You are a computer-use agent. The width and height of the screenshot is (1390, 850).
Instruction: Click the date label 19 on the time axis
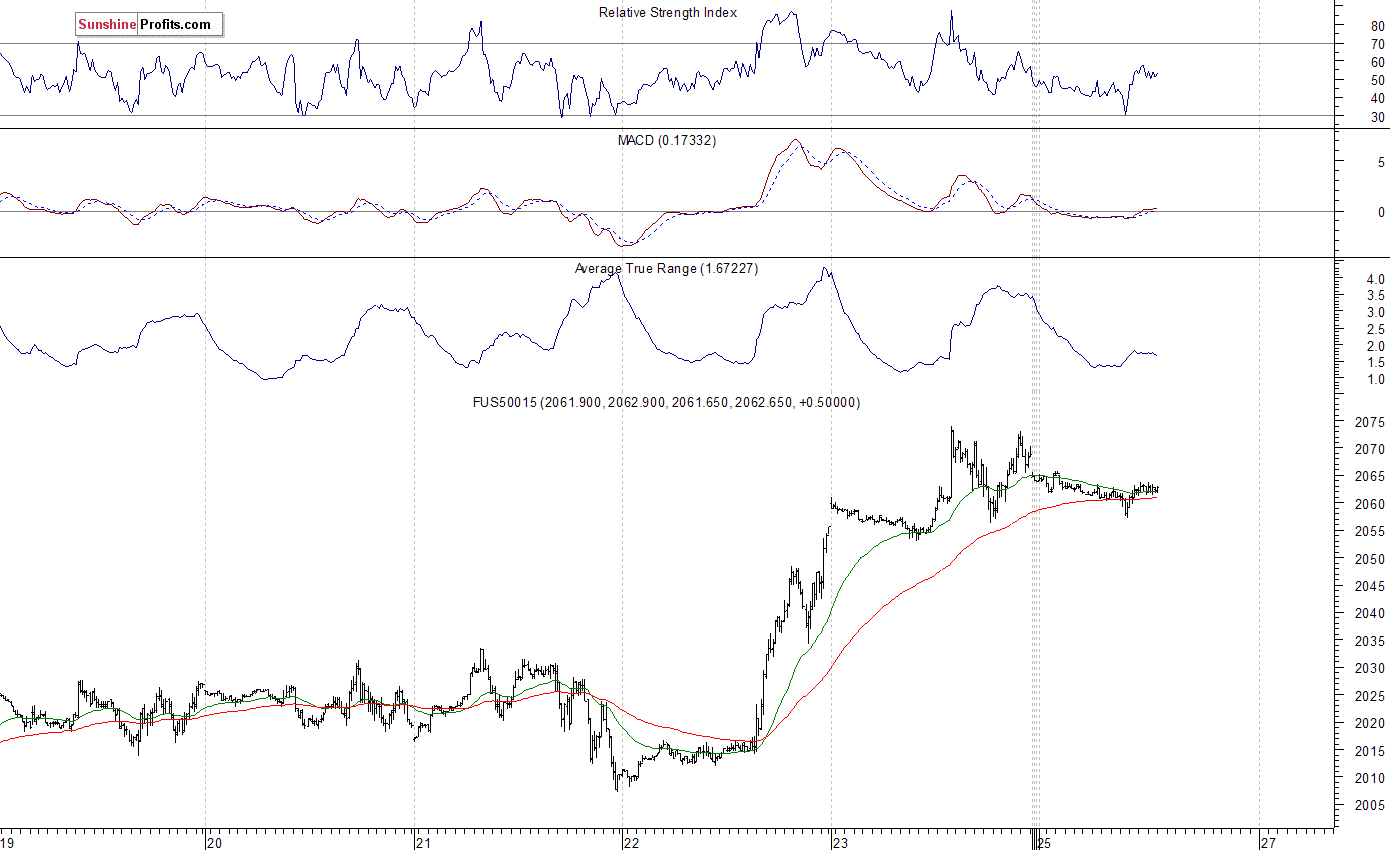tap(7, 842)
